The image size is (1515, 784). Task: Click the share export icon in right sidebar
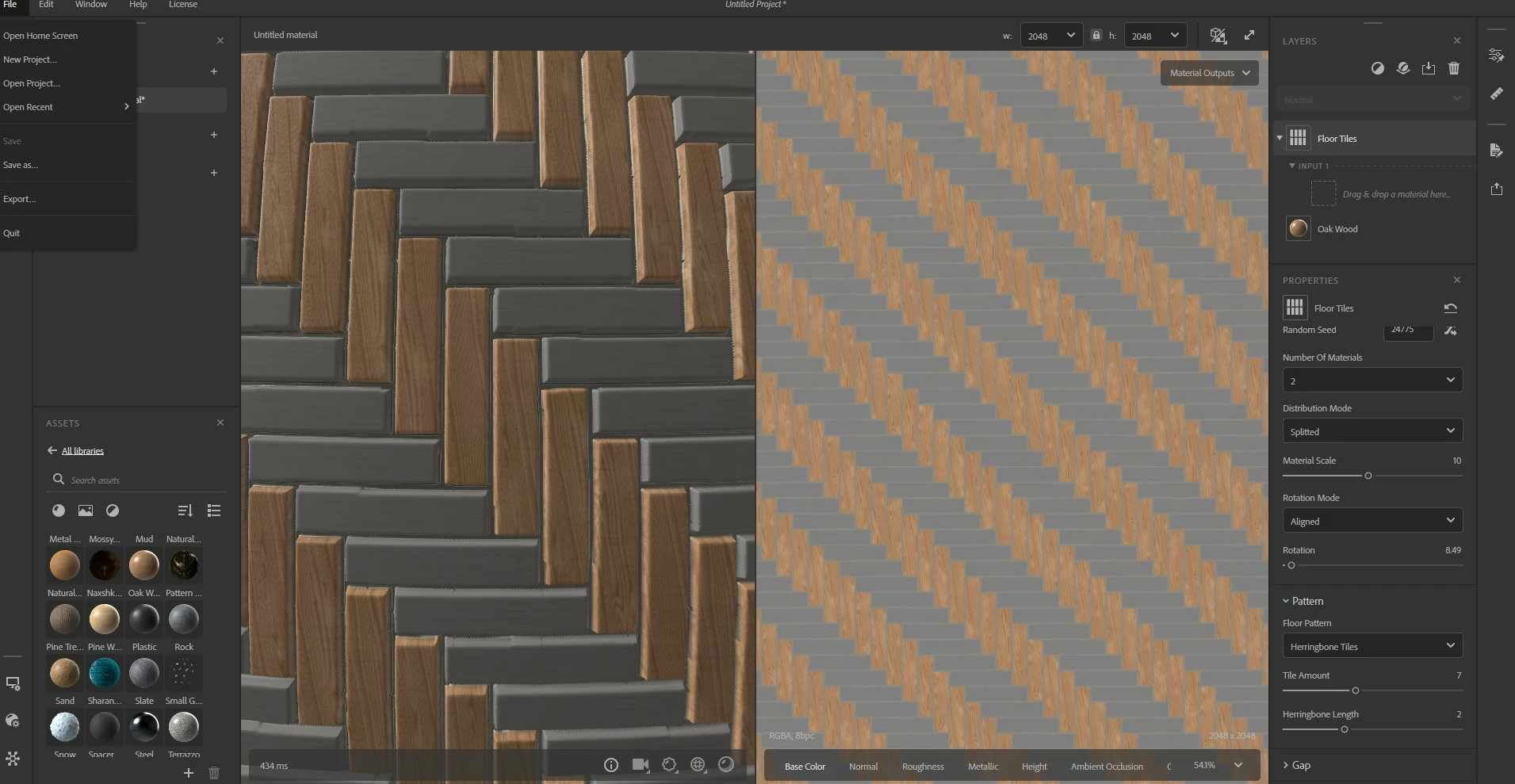[x=1496, y=189]
